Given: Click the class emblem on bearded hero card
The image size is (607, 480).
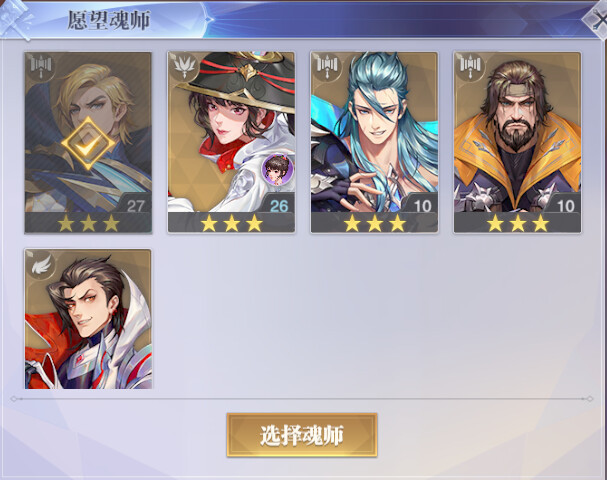Looking at the screenshot, I should pyautogui.click(x=471, y=68).
